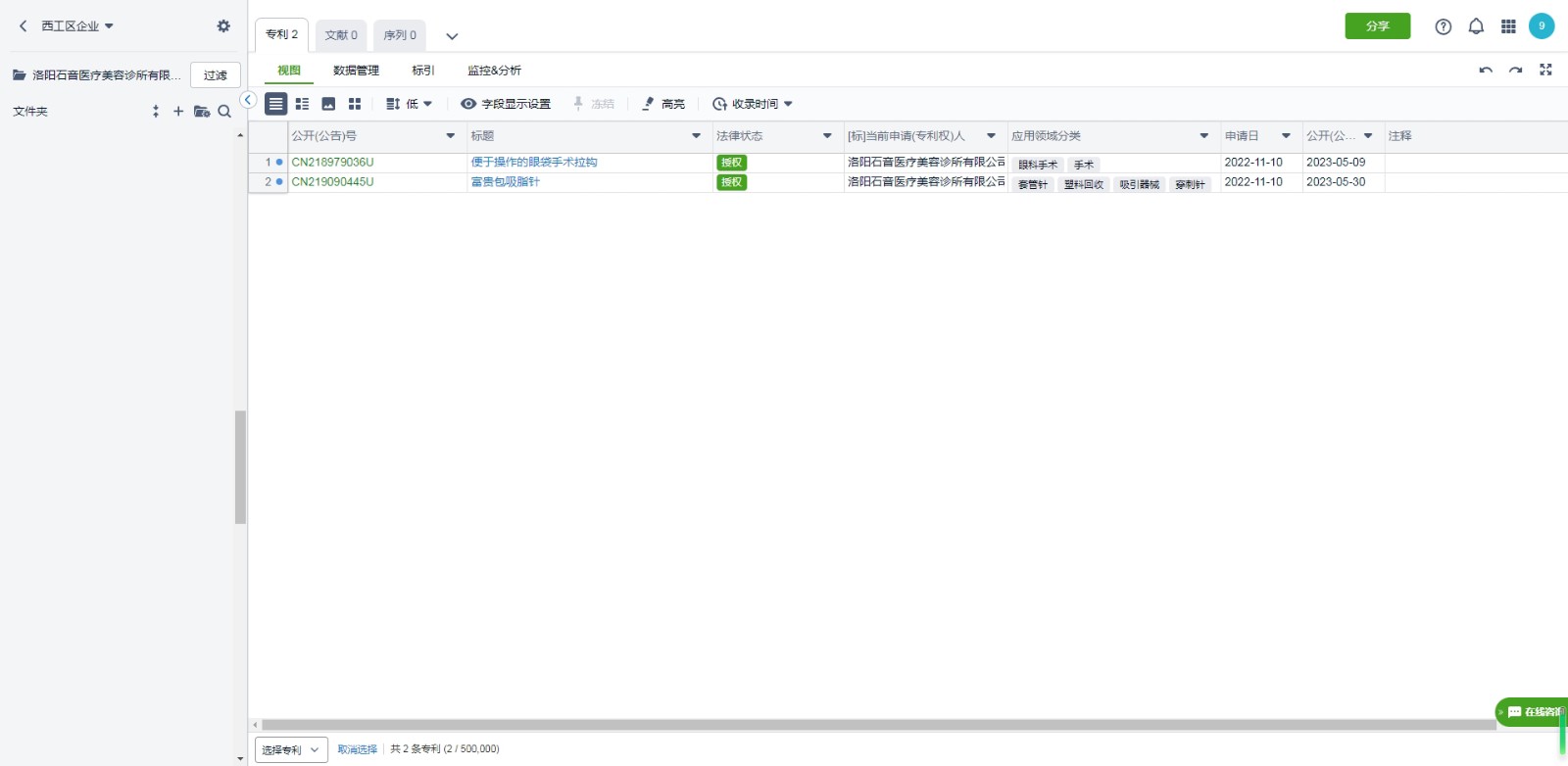Open the 法律状态 column filter arrow
1568x766 pixels.
(x=827, y=136)
